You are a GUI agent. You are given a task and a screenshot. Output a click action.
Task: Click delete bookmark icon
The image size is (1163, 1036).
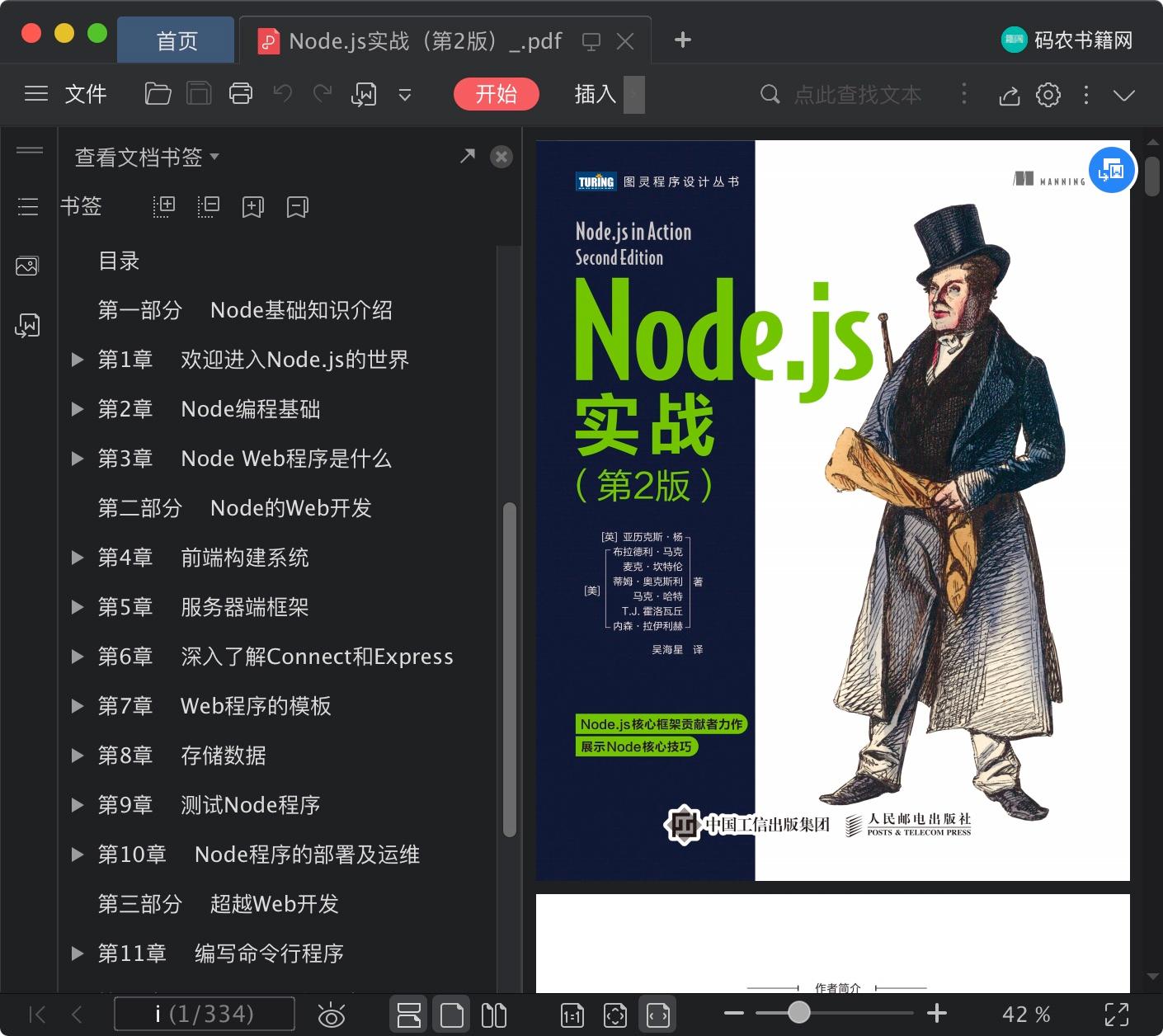pos(298,206)
